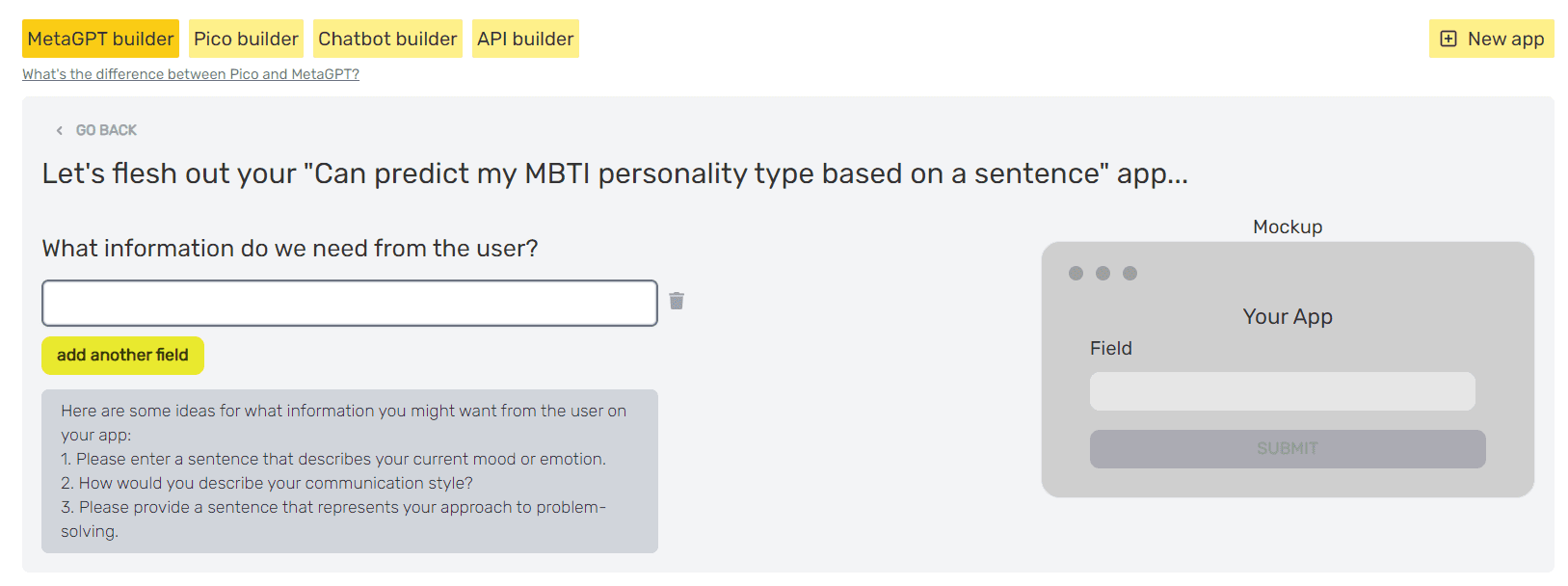Click the third gray dot in the mockup window

click(x=1129, y=274)
